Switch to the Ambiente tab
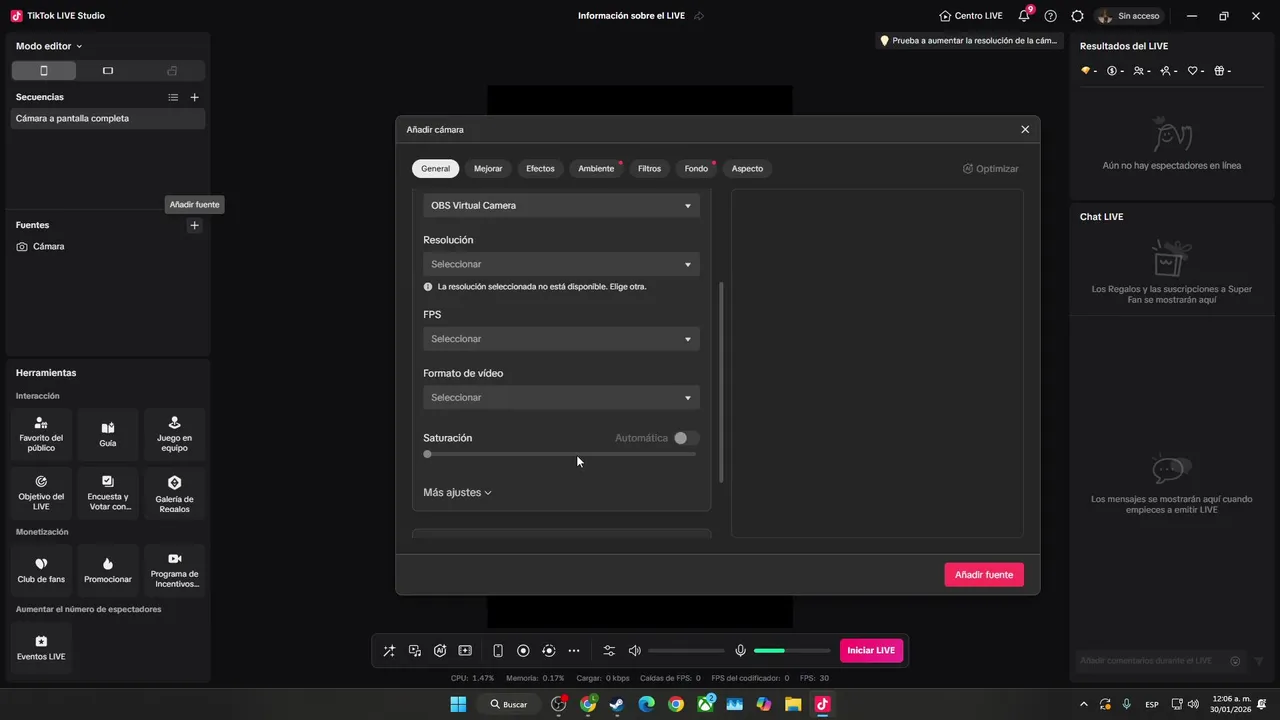1280x720 pixels. [596, 169]
